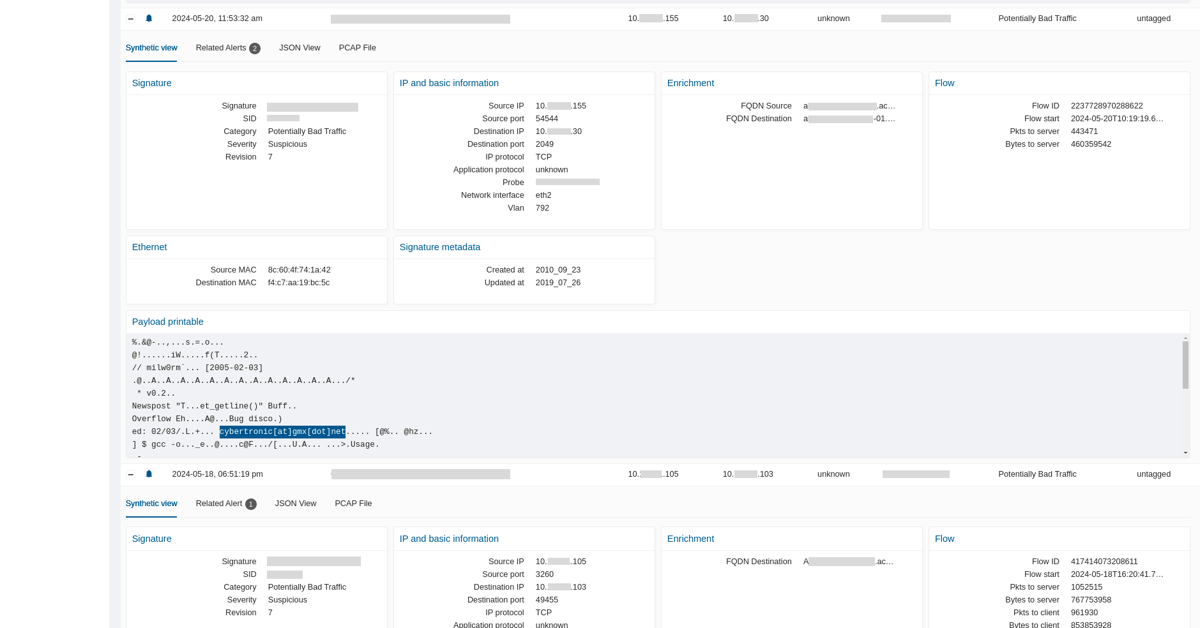Click highlighted cybertronic[at]gmx[dot]net text

(283, 432)
